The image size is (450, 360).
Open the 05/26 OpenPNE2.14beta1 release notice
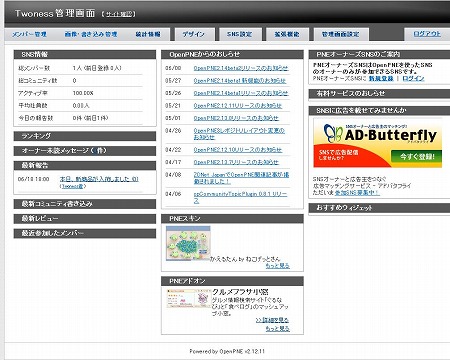241,93
